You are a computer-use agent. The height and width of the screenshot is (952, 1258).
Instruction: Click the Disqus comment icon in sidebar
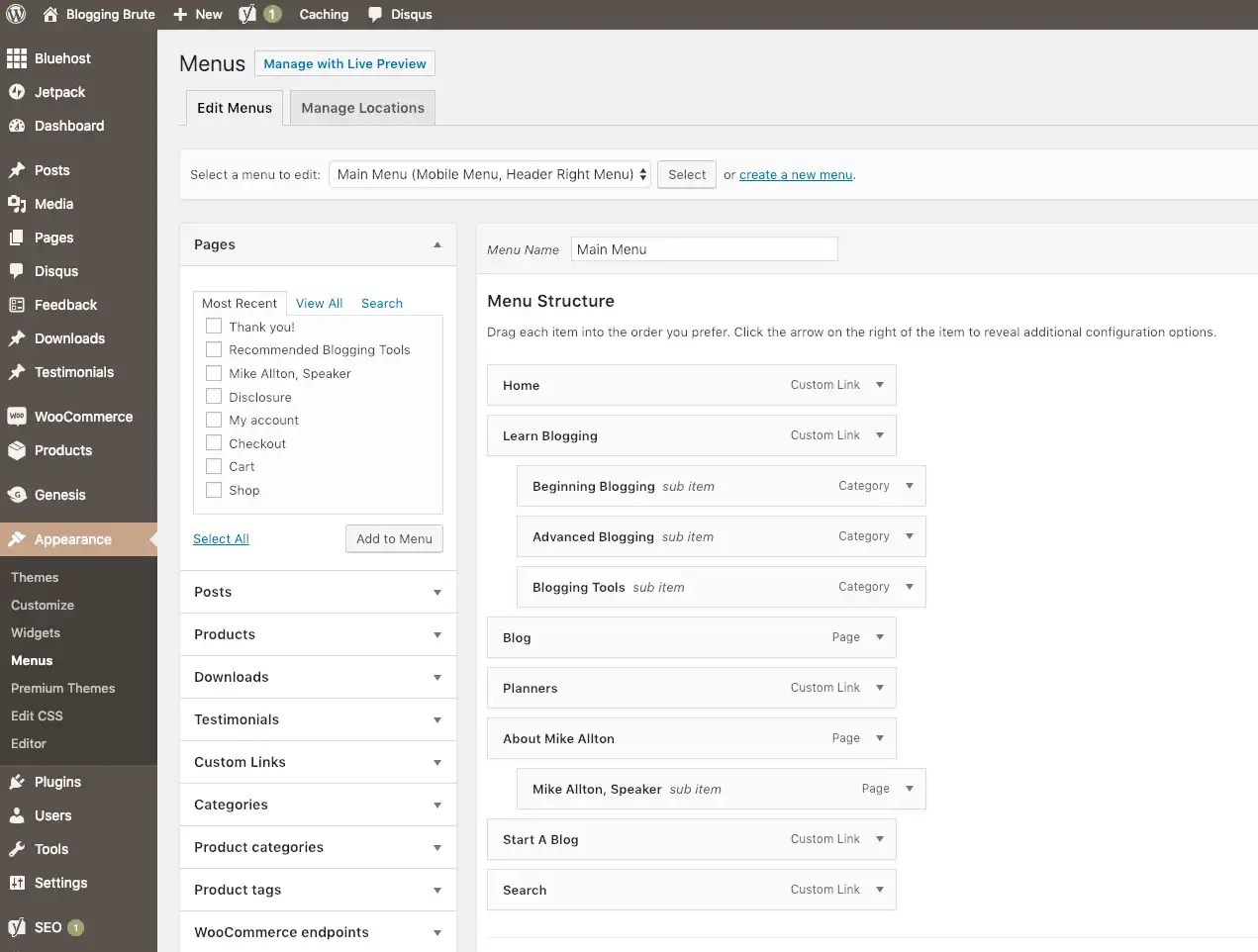17,271
